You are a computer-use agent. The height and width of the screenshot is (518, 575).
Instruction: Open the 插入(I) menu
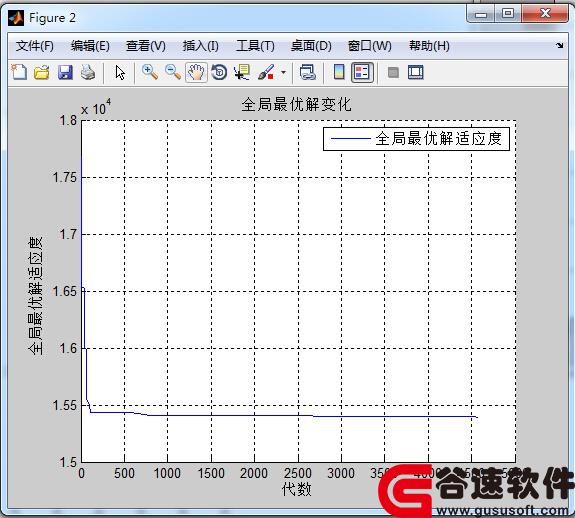coord(201,46)
